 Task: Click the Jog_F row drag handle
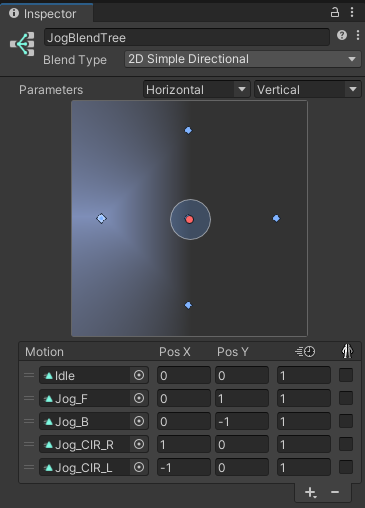(x=29, y=398)
